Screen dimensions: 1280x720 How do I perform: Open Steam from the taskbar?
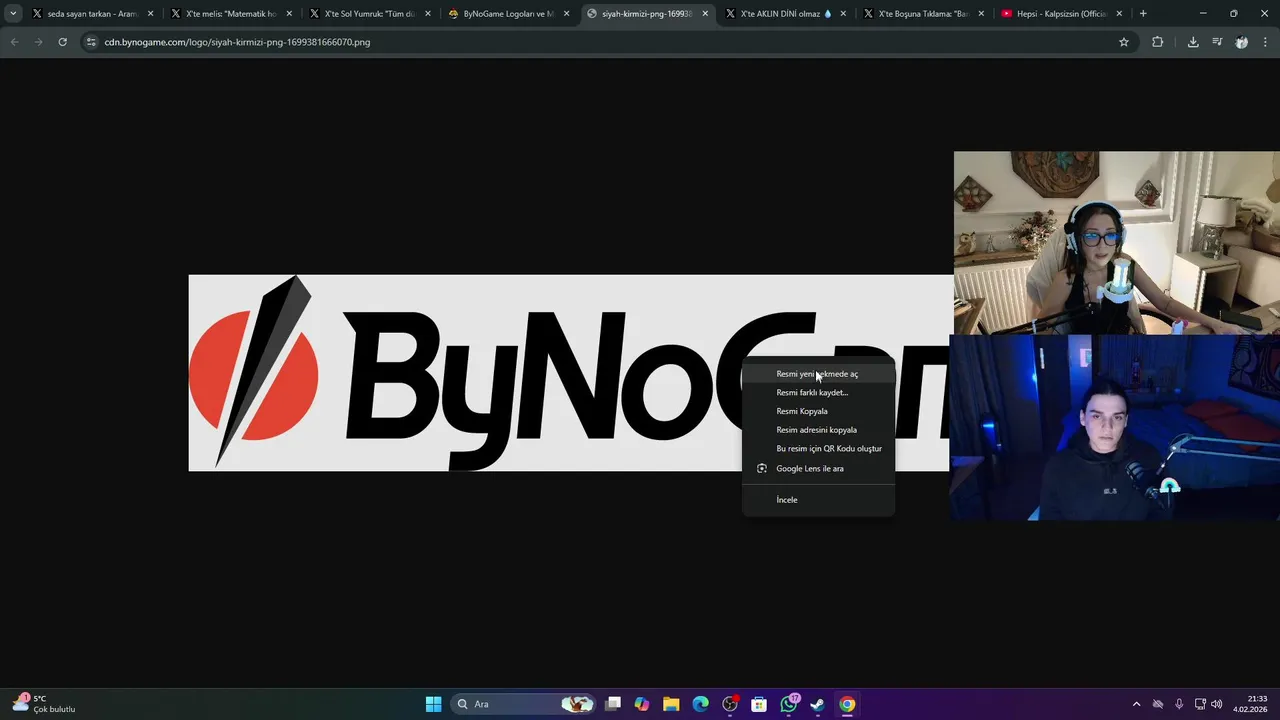pos(818,704)
